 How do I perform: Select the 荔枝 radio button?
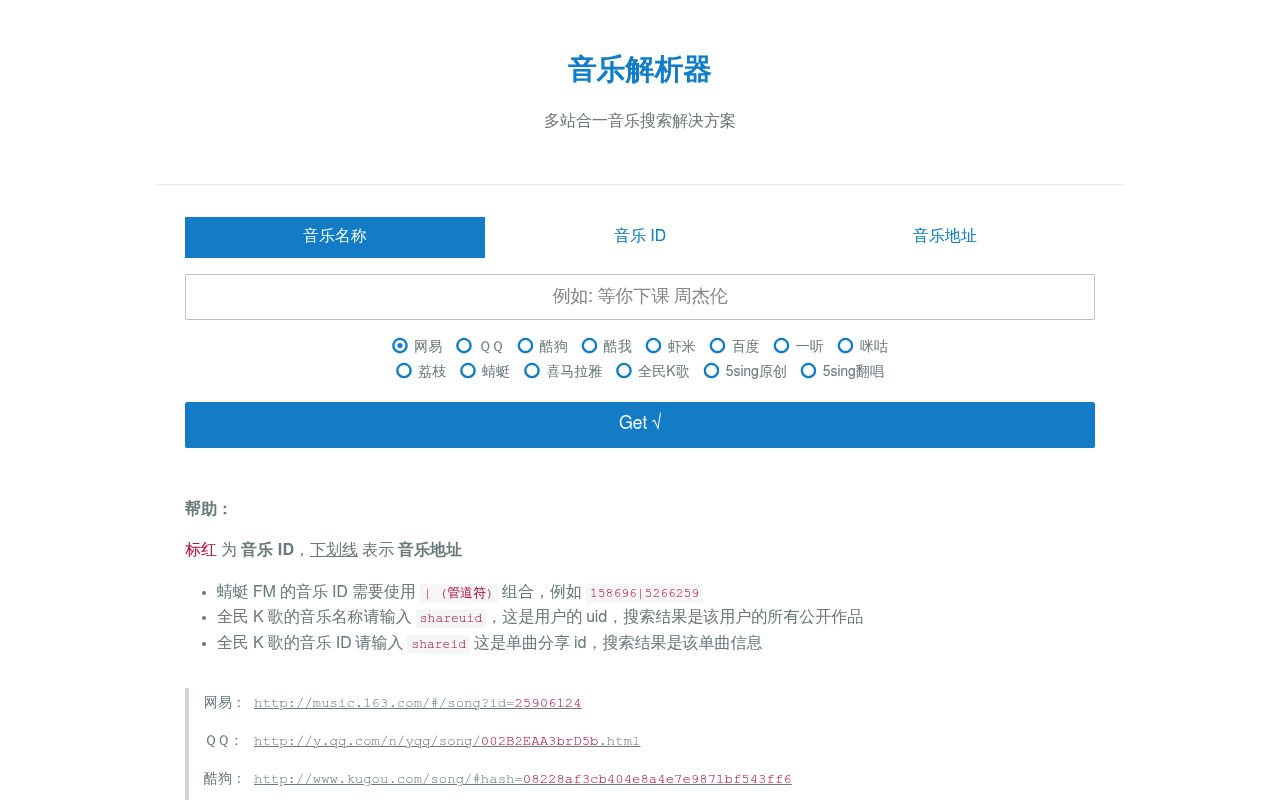[404, 371]
